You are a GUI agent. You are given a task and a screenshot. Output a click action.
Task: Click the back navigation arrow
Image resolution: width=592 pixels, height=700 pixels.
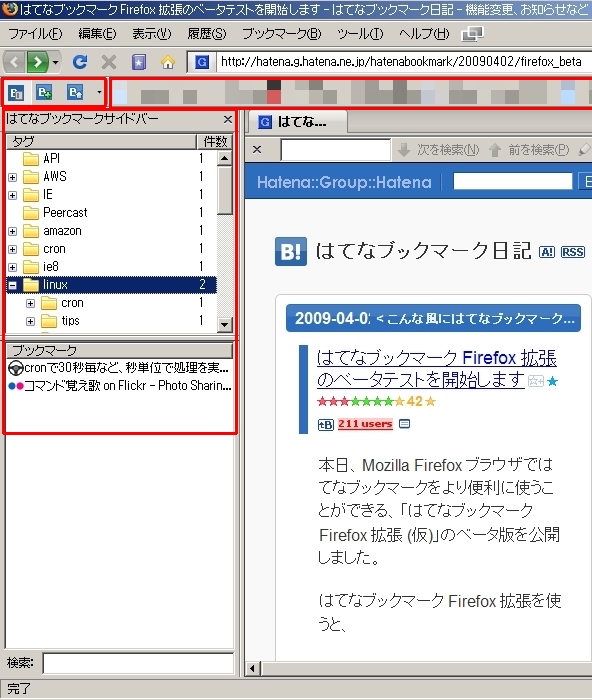pyautogui.click(x=14, y=62)
